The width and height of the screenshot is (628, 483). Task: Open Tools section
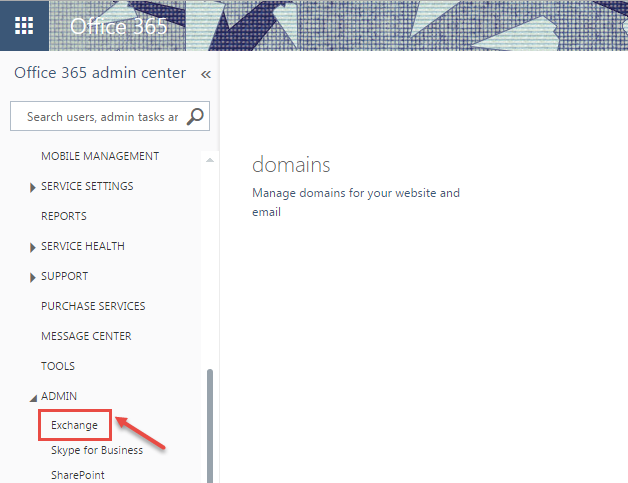58,366
